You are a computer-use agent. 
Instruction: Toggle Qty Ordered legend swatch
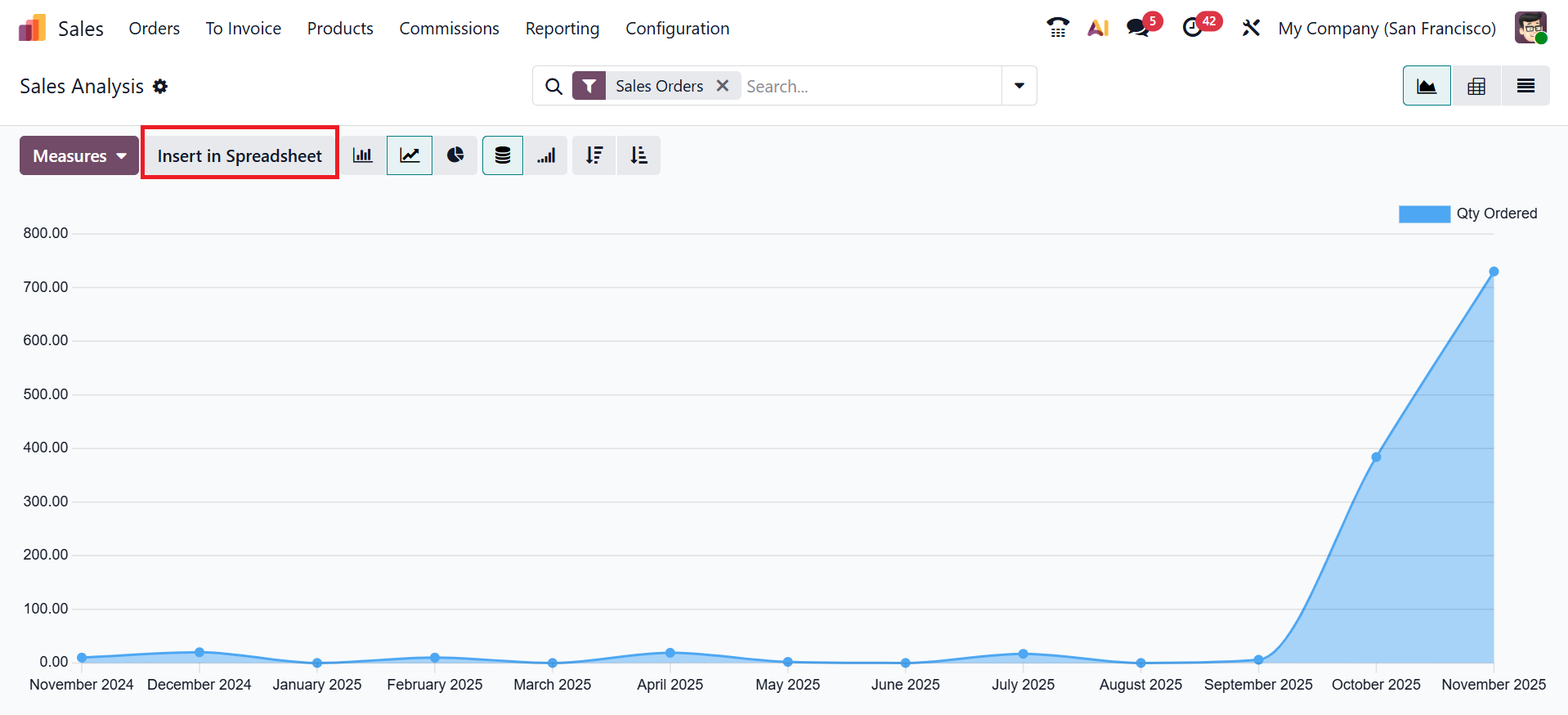(1424, 214)
